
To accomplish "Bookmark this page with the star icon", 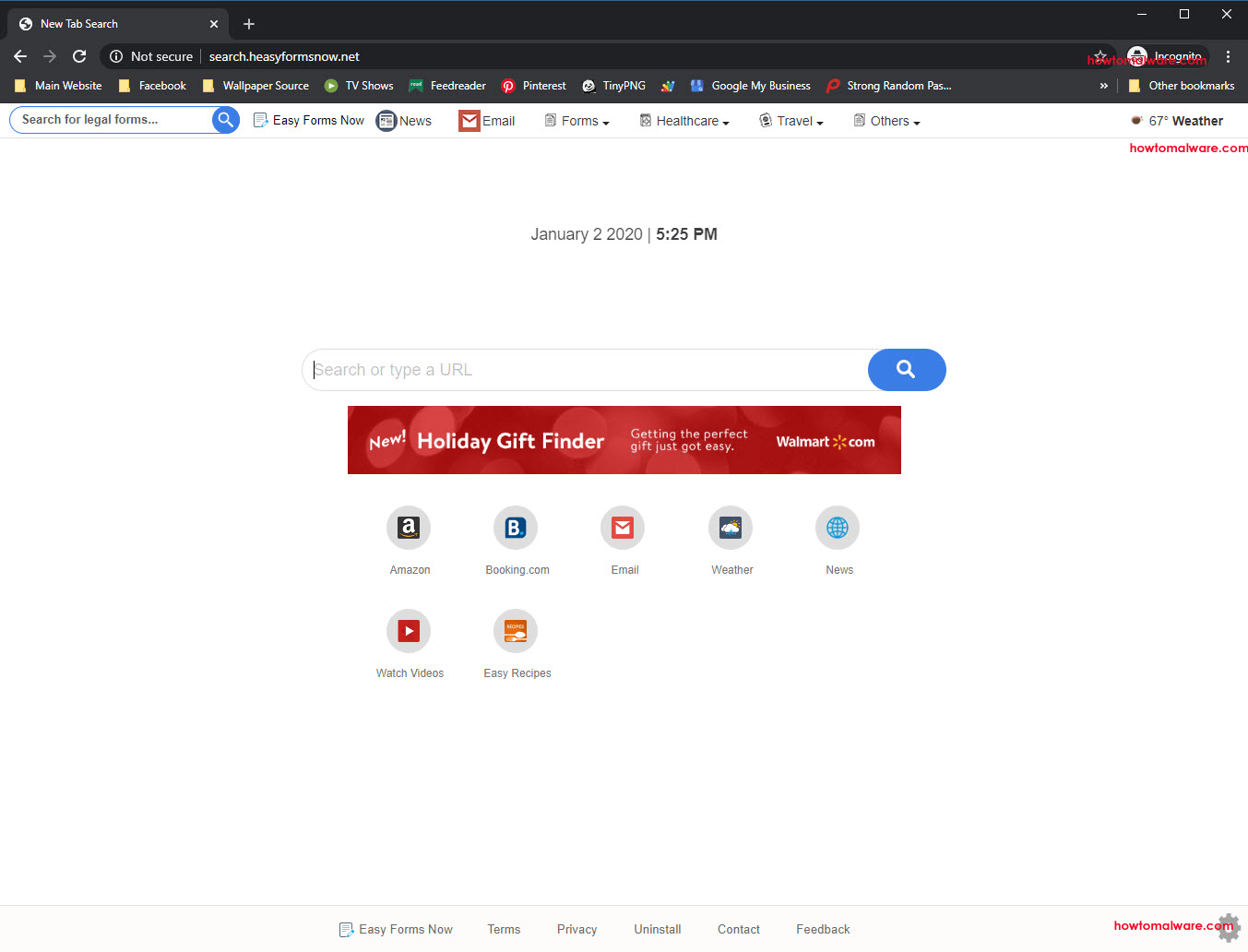I will coord(1099,56).
